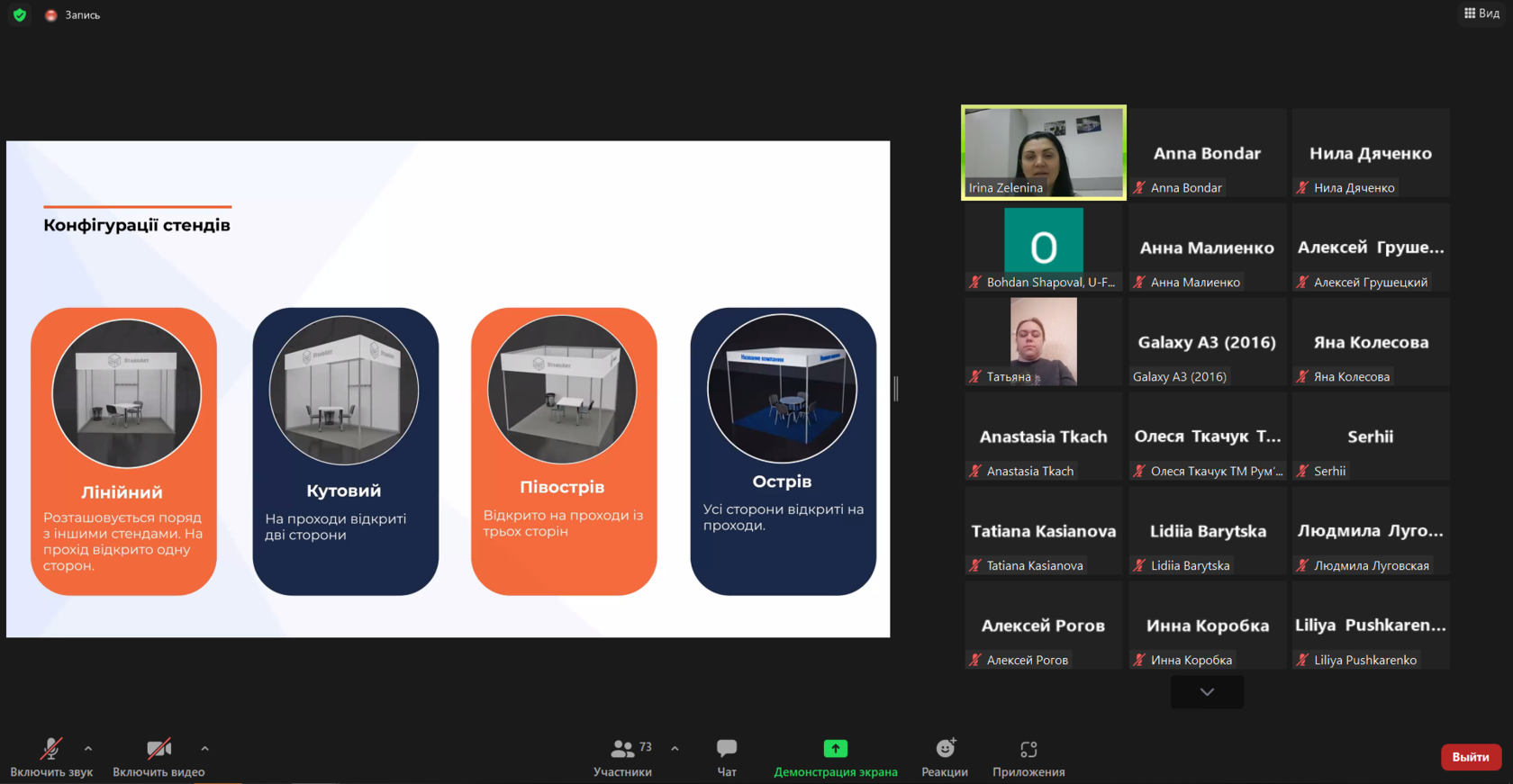Click the Инна Коробка participant tile
Screen dimensions: 1513x784
[1208, 626]
